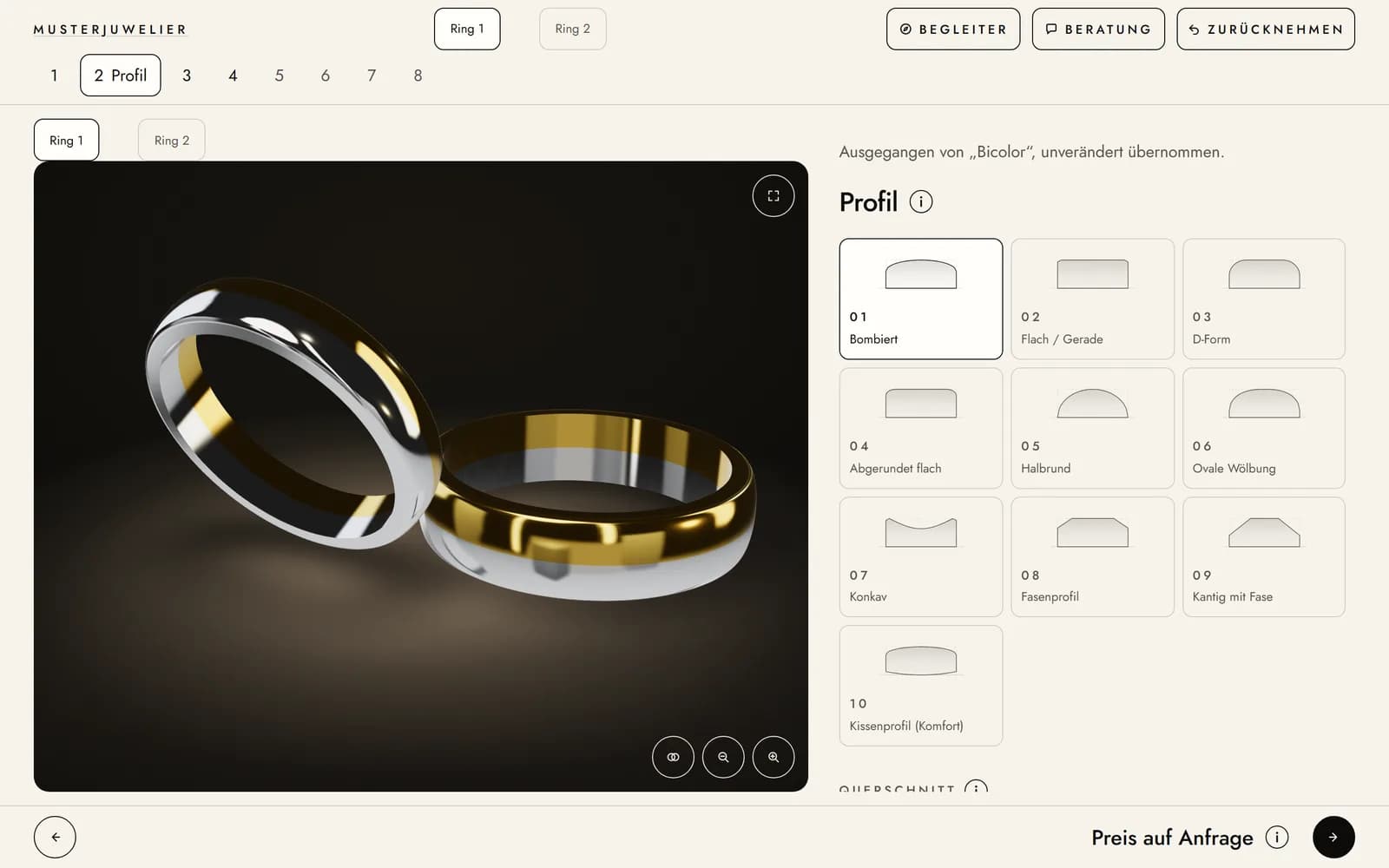
Task: Undo with the Zurücknehmen button
Action: (x=1266, y=29)
